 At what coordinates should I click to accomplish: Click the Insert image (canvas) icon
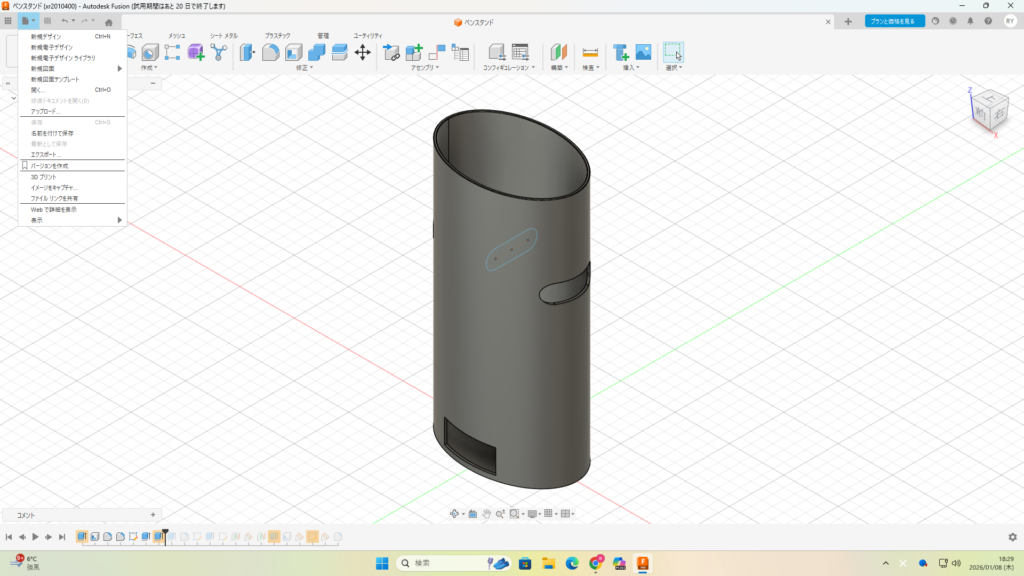click(643, 52)
